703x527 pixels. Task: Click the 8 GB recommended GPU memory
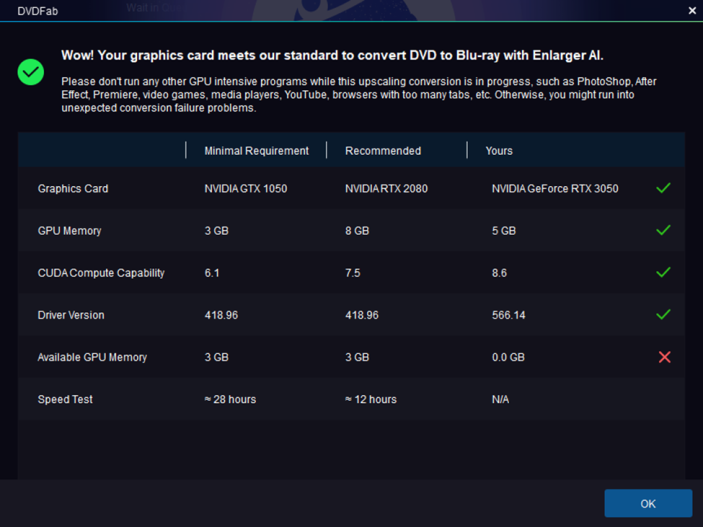tap(357, 231)
